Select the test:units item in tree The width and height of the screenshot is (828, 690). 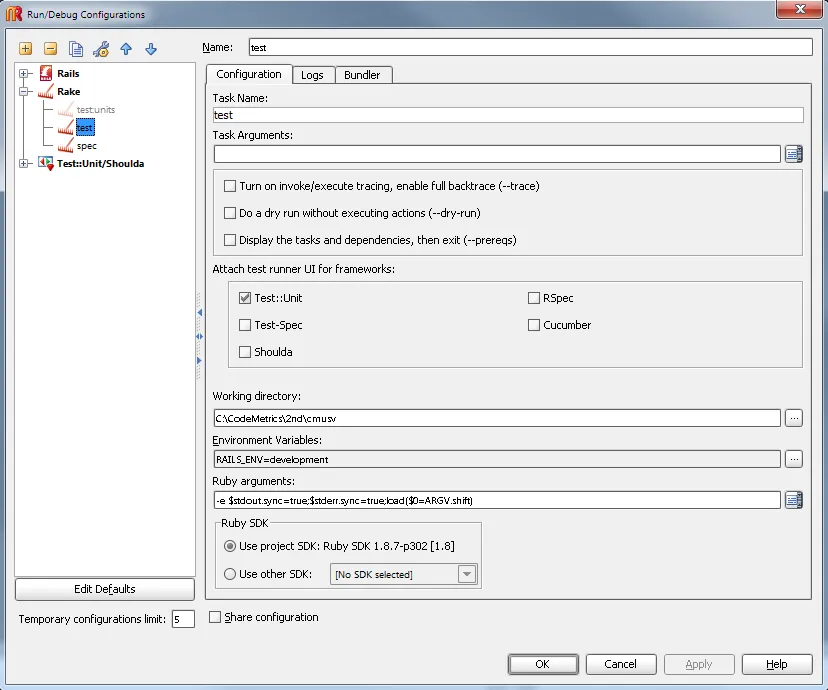coord(96,109)
